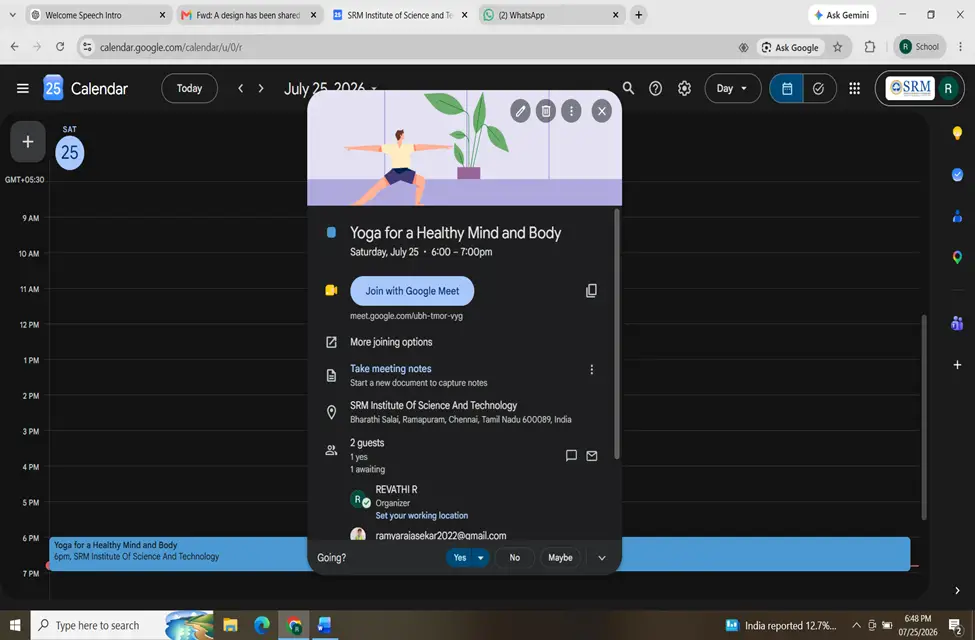
Task: Hide the side panel chevron
Action: [x=957, y=590]
